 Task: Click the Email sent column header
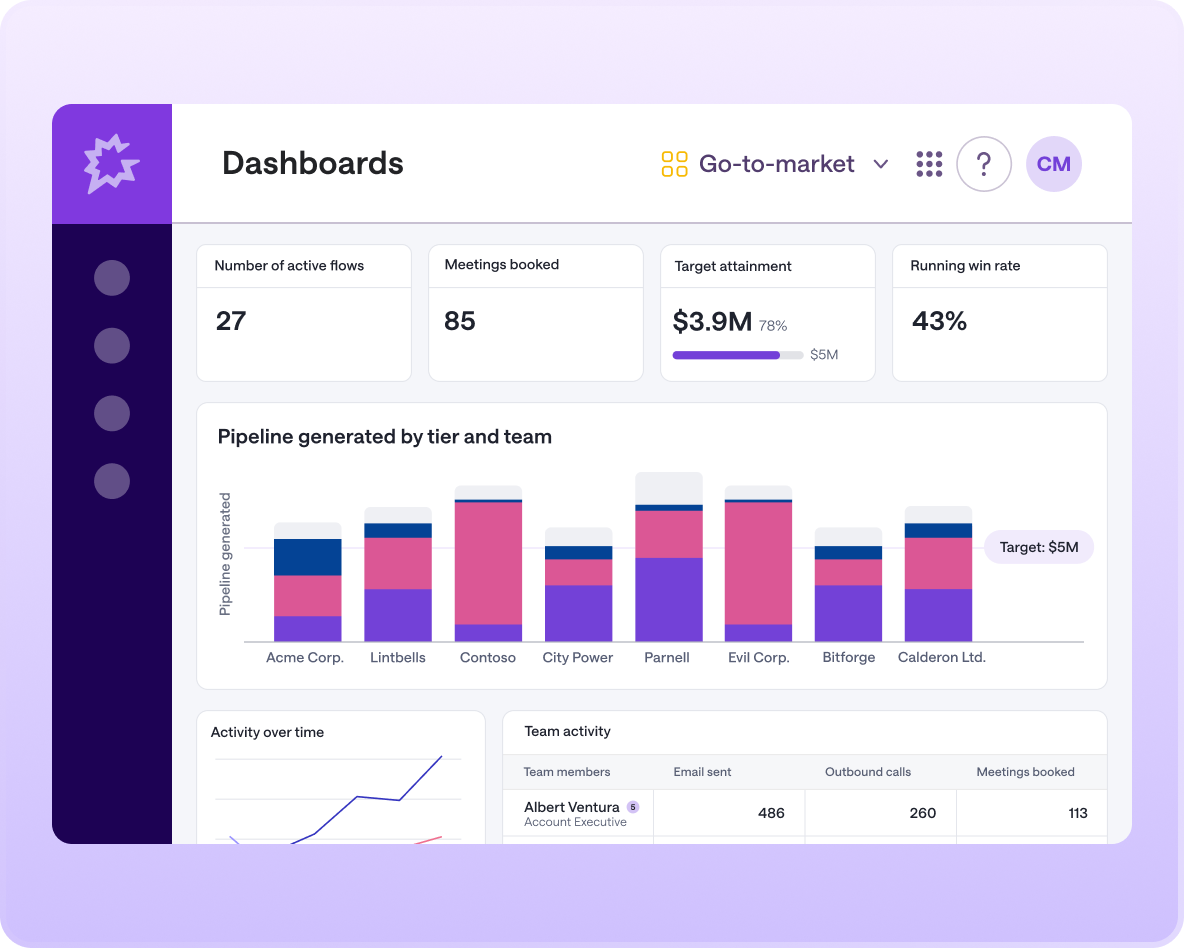pos(702,772)
